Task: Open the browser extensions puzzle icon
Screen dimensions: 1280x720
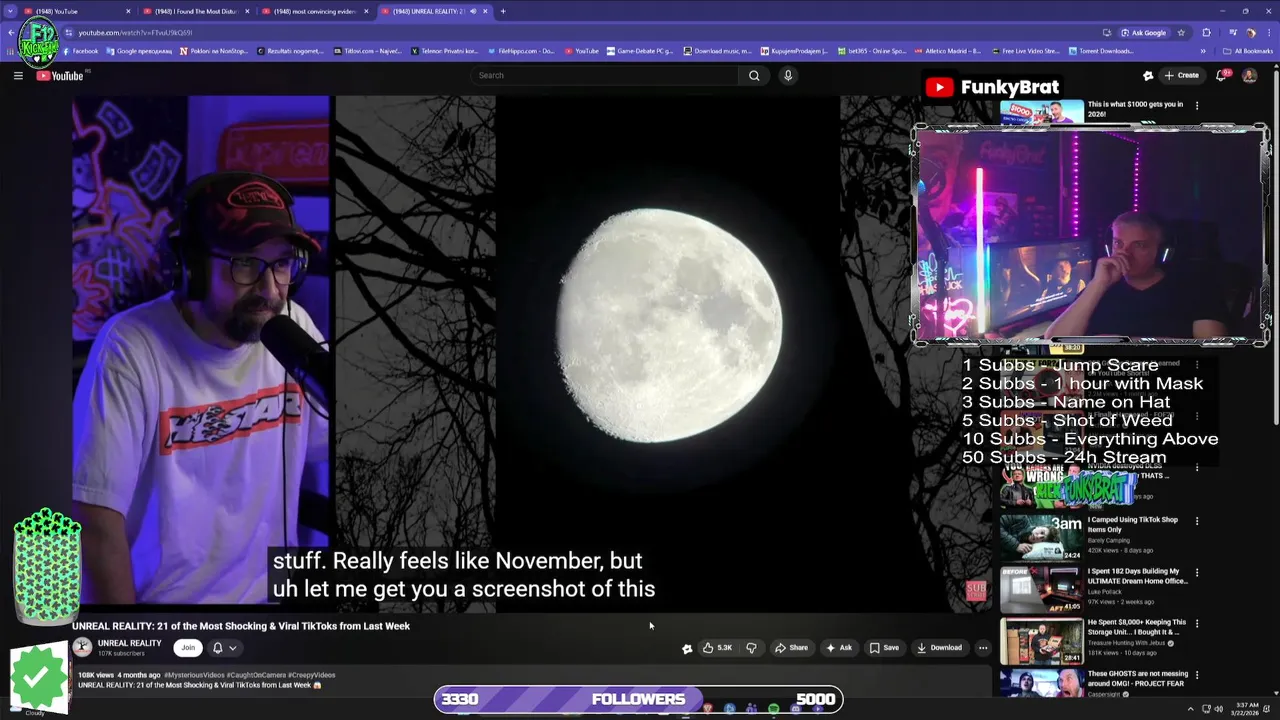Action: tap(1206, 32)
